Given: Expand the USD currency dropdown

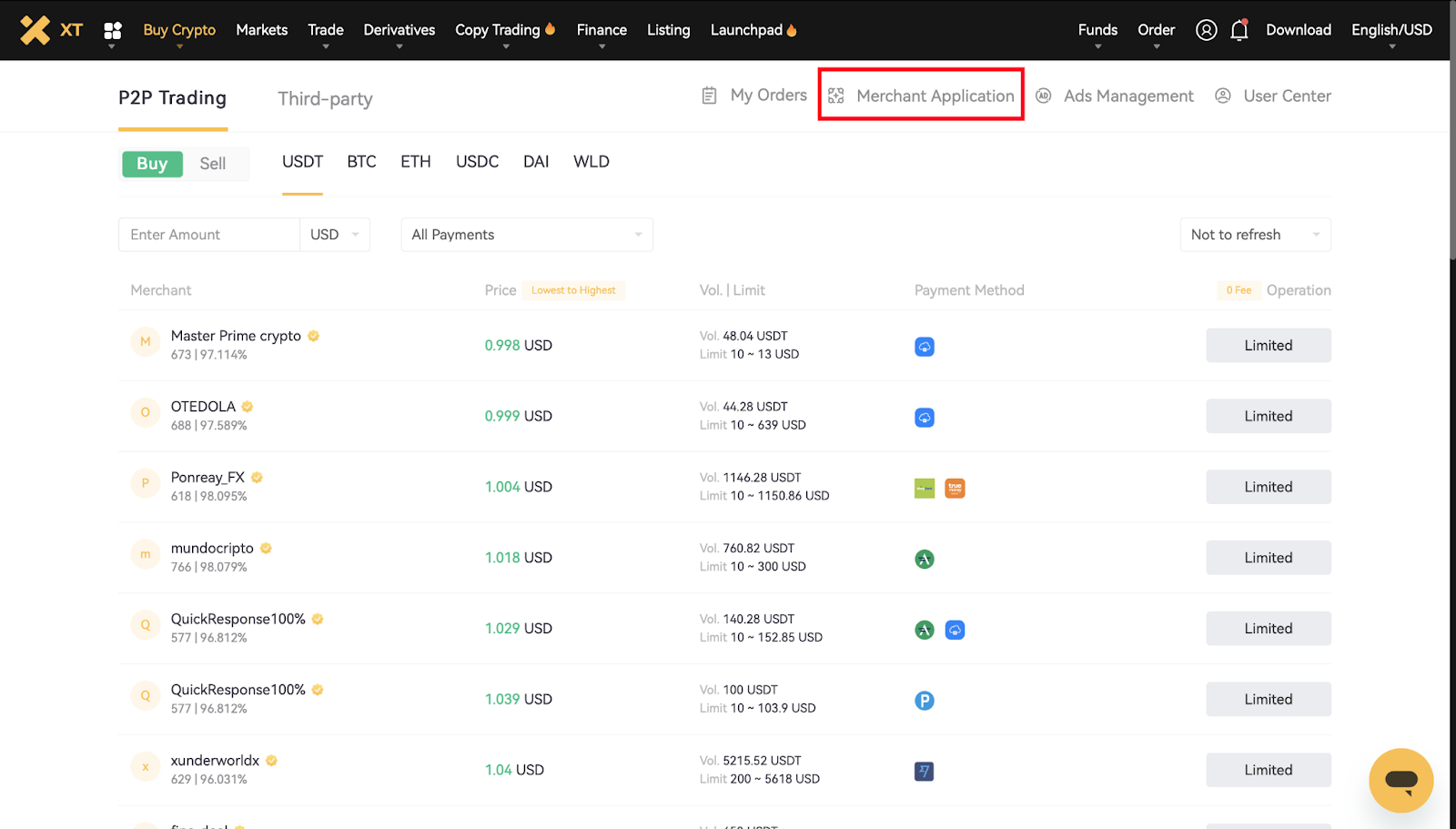Looking at the screenshot, I should point(335,235).
